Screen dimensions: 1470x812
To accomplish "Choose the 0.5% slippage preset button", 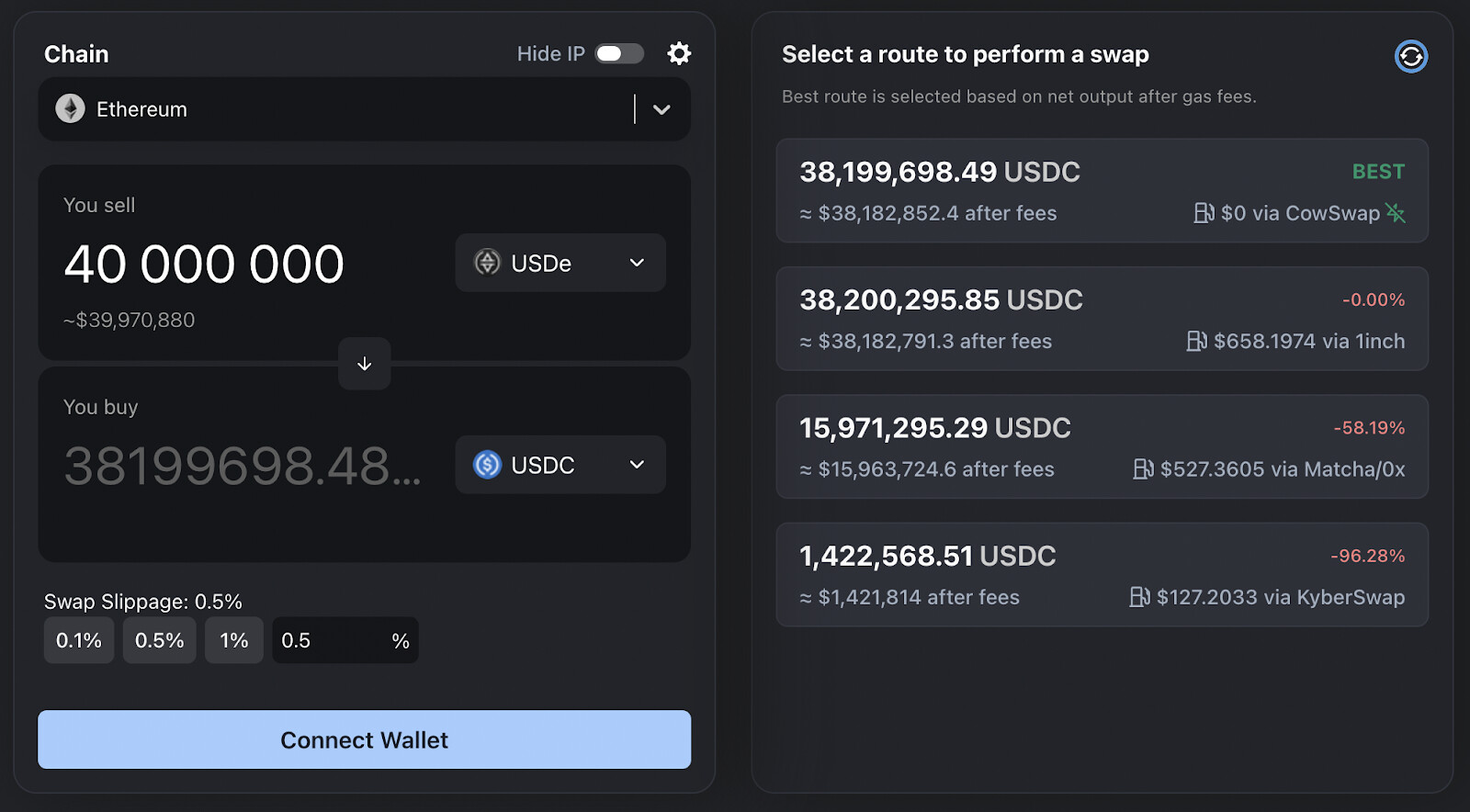I will [x=160, y=640].
